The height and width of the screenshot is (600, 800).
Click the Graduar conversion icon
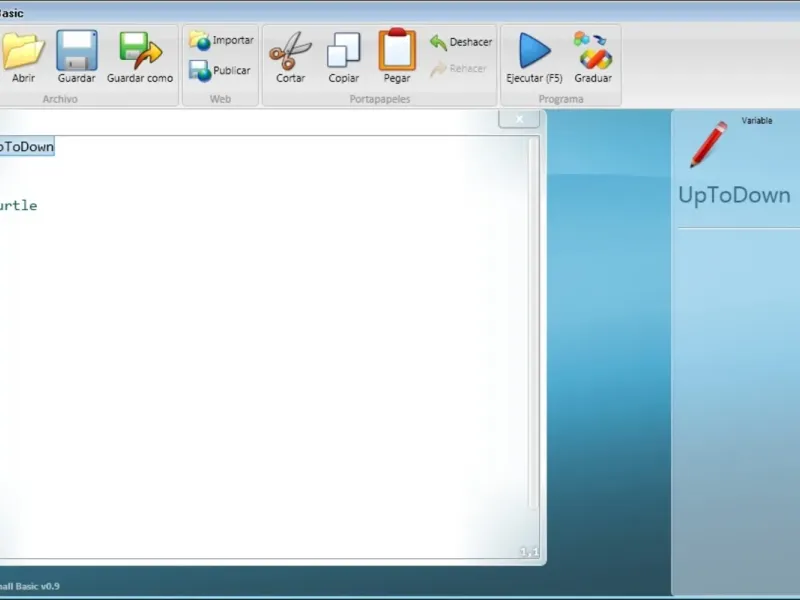(592, 57)
